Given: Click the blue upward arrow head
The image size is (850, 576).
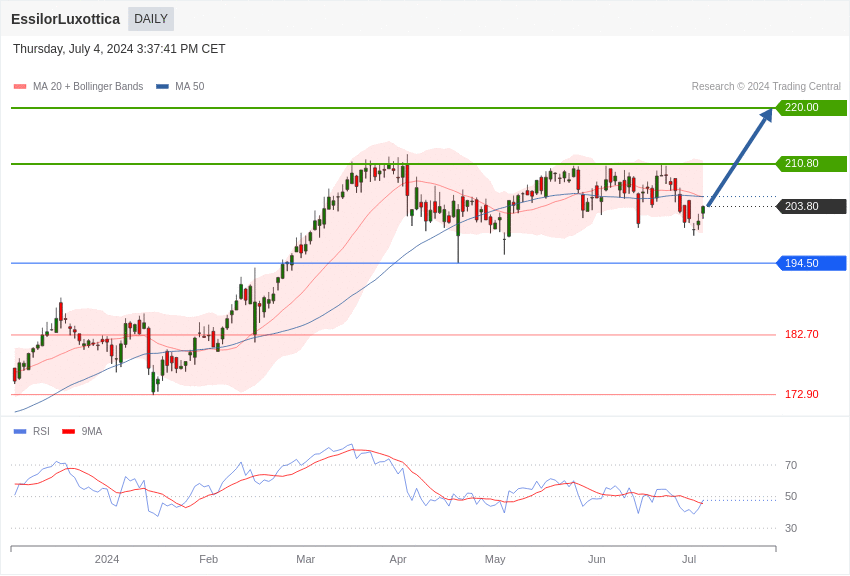Looking at the screenshot, I should [766, 116].
